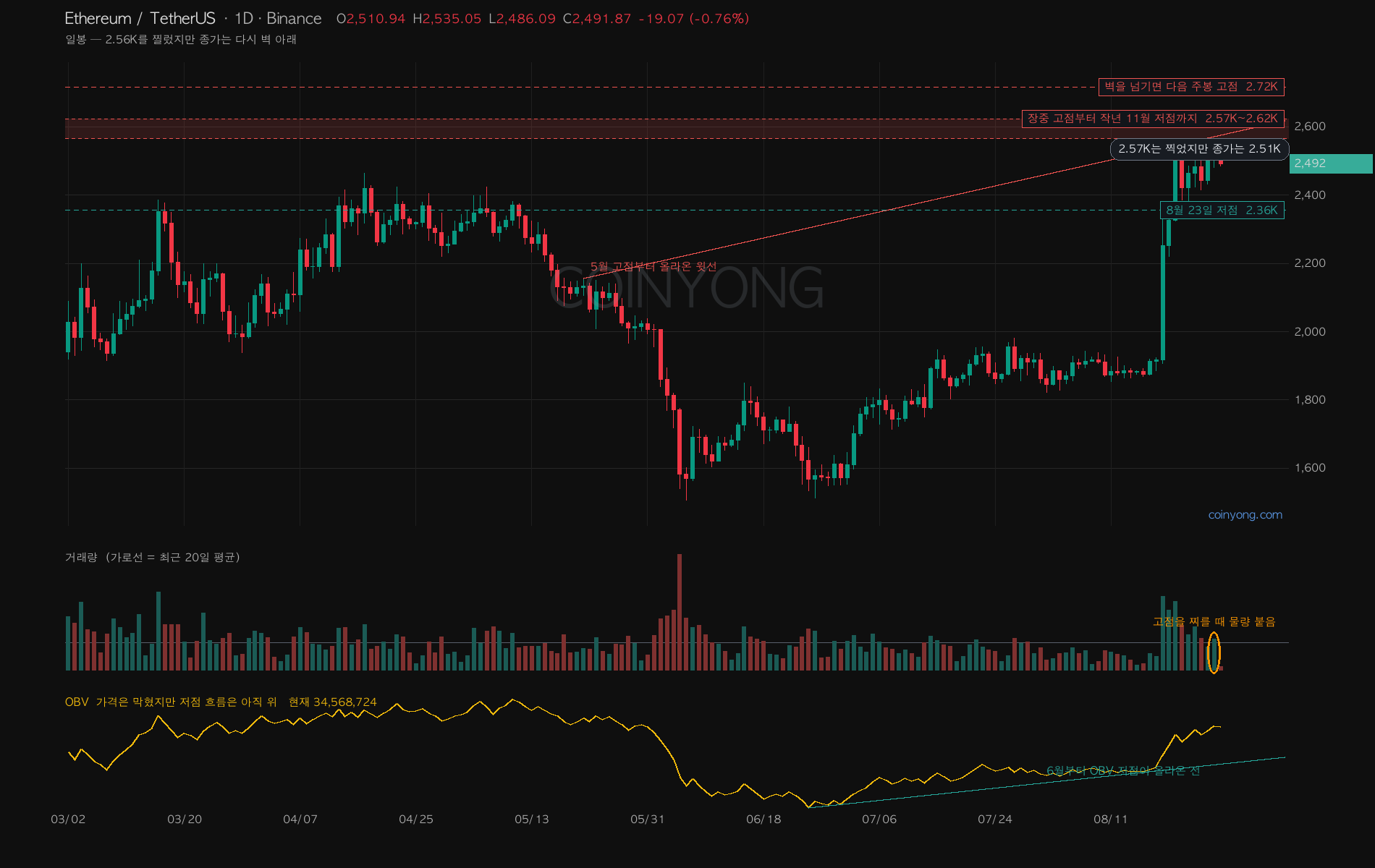Click the low price value L2,486.09
The height and width of the screenshot is (868, 1375).
[x=522, y=19]
